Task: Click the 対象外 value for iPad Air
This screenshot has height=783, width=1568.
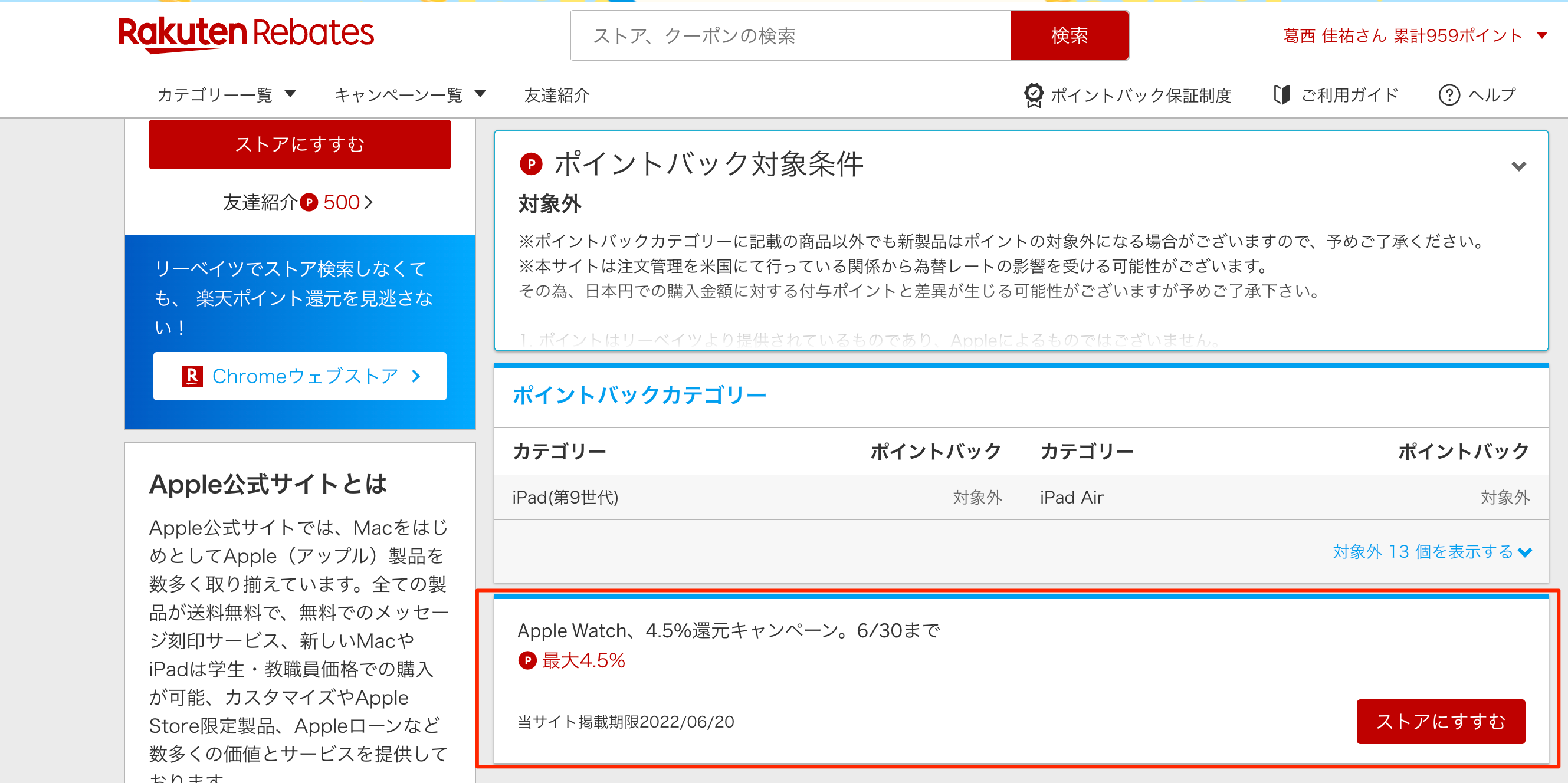Action: [1505, 497]
